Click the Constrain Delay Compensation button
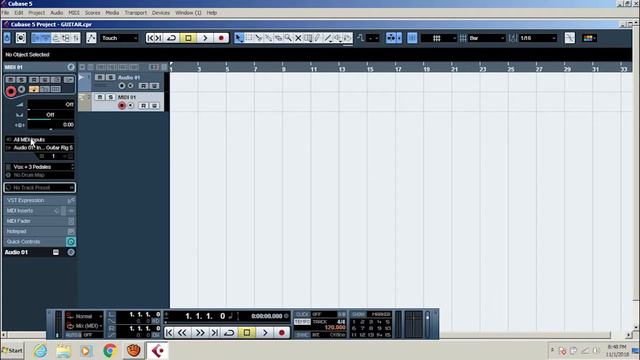The height and width of the screenshot is (360, 640). coord(21,38)
